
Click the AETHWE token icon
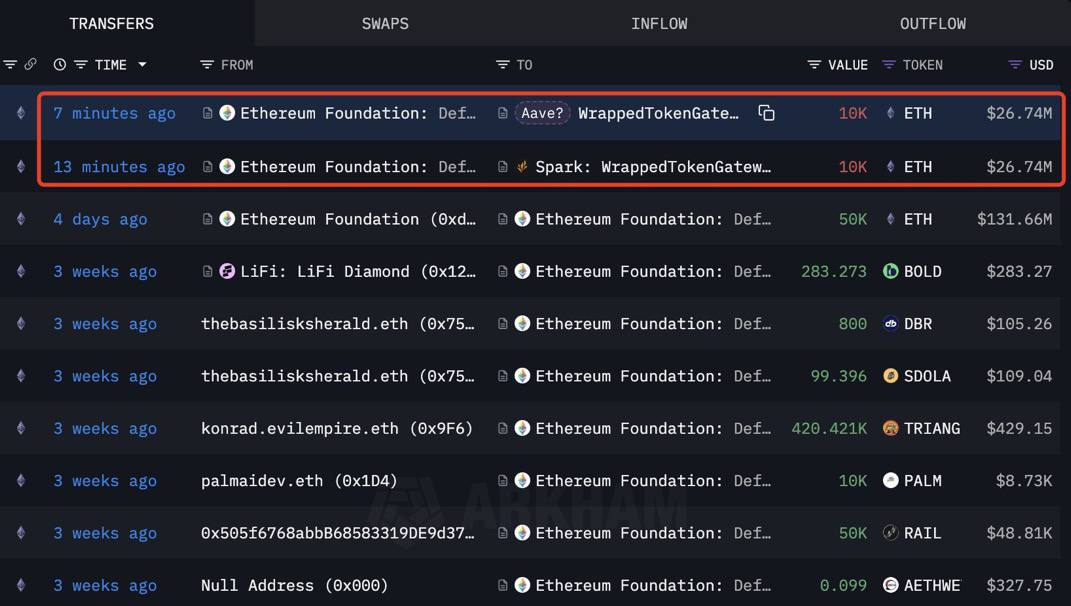[891, 586]
